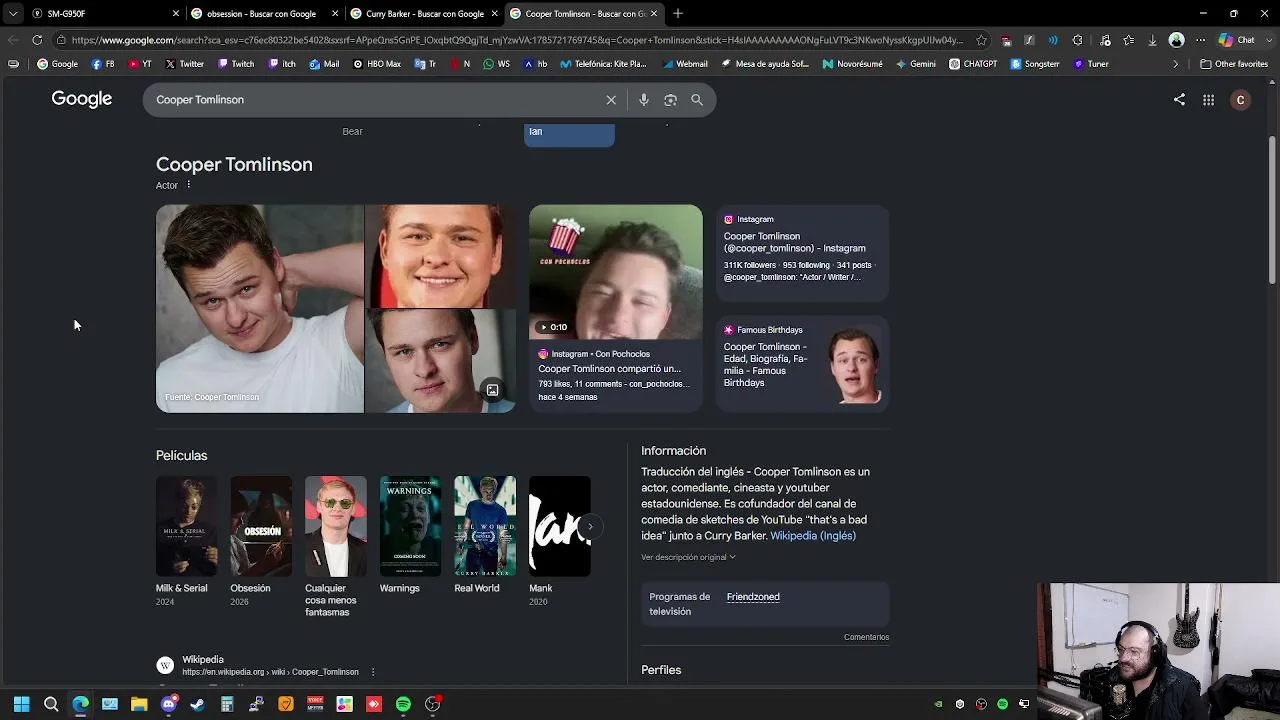Start a voice search with the microphone
This screenshot has width=1280, height=720.
point(644,100)
